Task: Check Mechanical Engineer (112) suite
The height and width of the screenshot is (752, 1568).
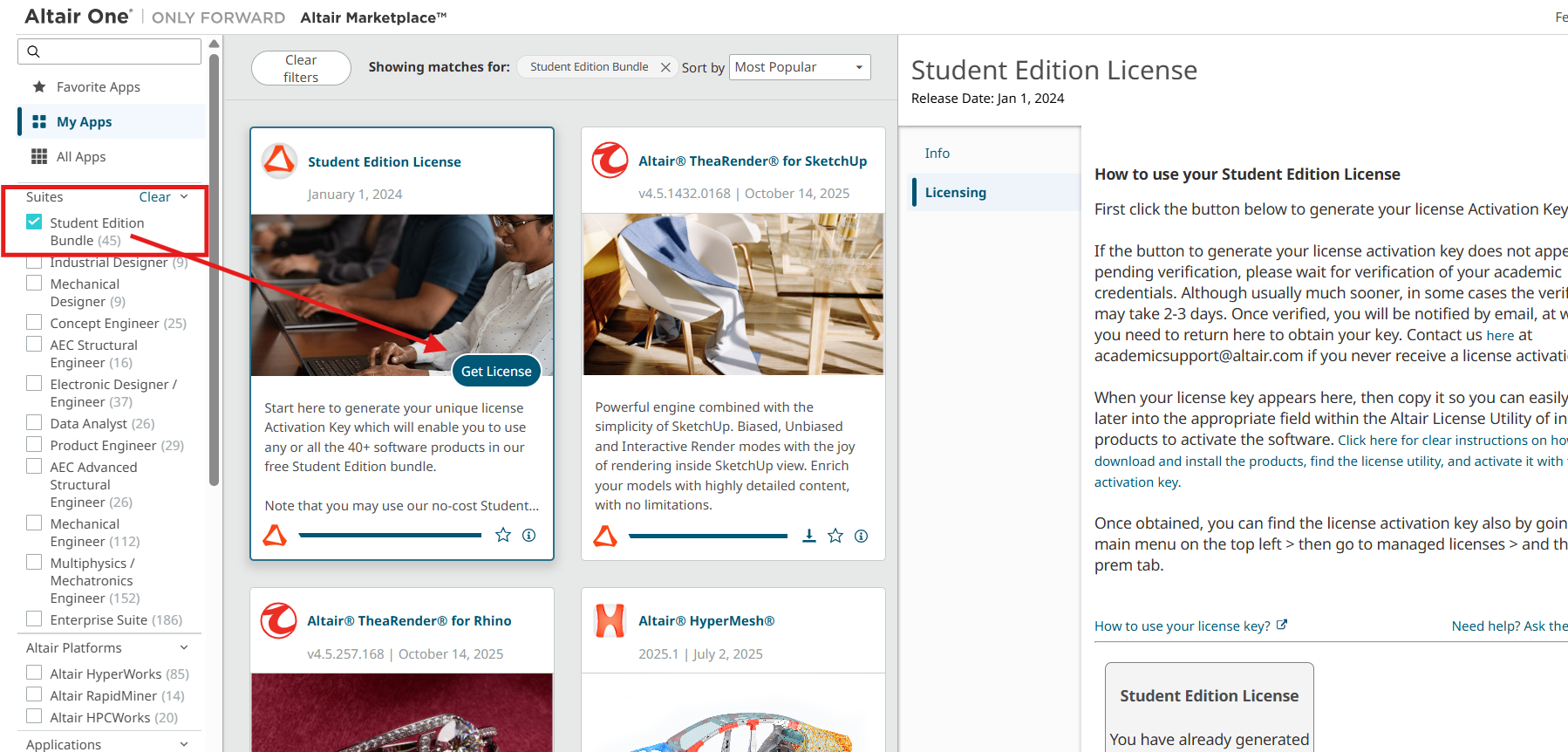Action: [x=34, y=523]
